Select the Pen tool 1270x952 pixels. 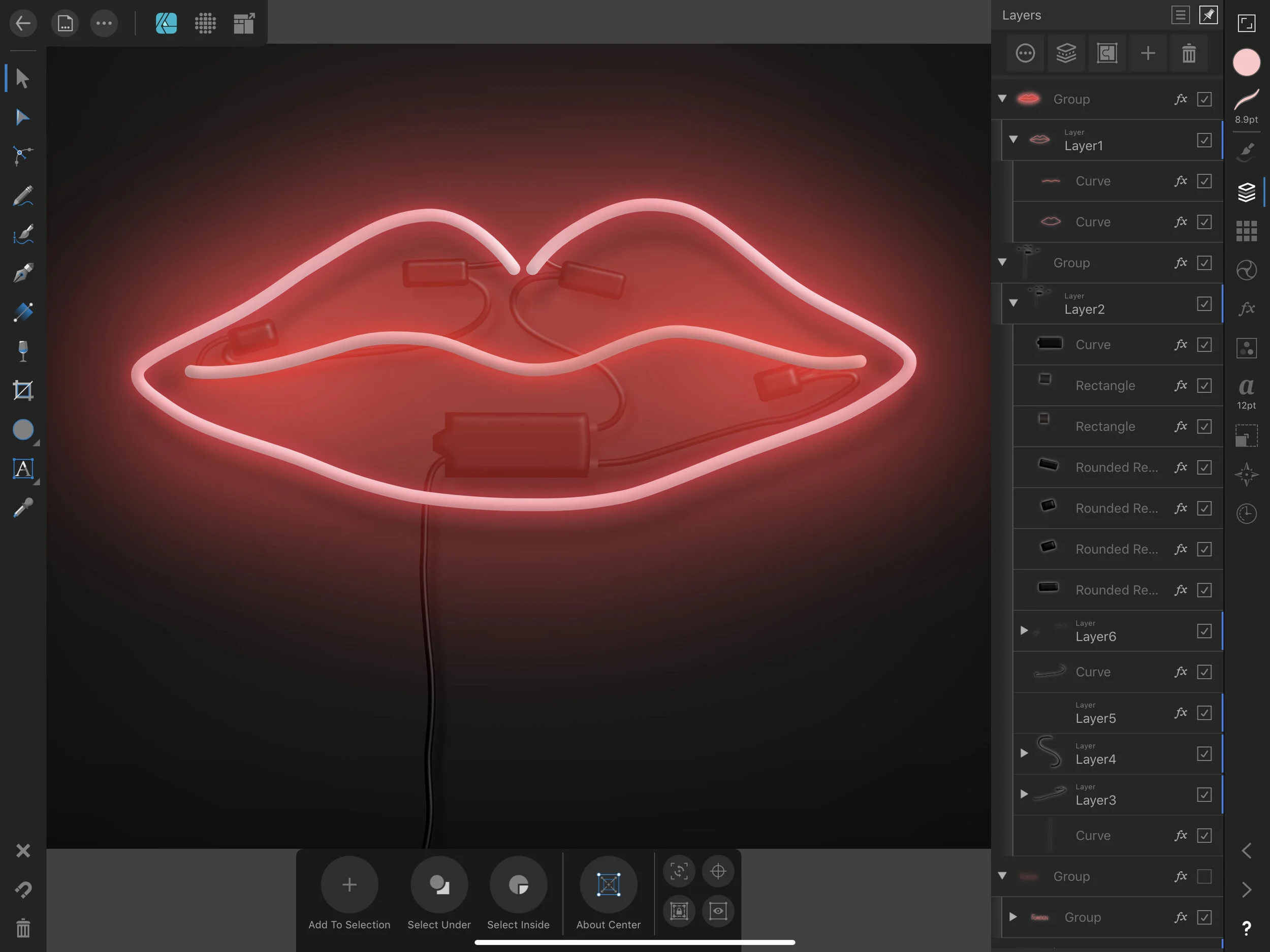pyautogui.click(x=22, y=273)
